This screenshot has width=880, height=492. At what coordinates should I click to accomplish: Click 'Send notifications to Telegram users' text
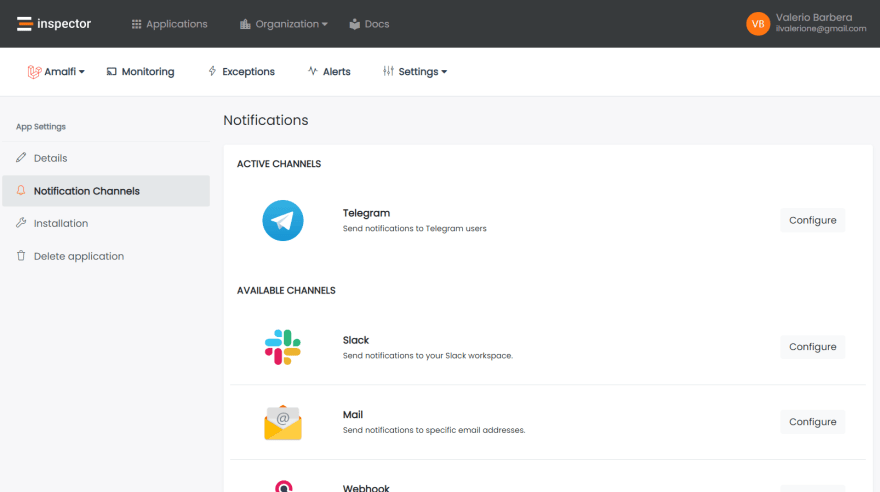tap(415, 228)
